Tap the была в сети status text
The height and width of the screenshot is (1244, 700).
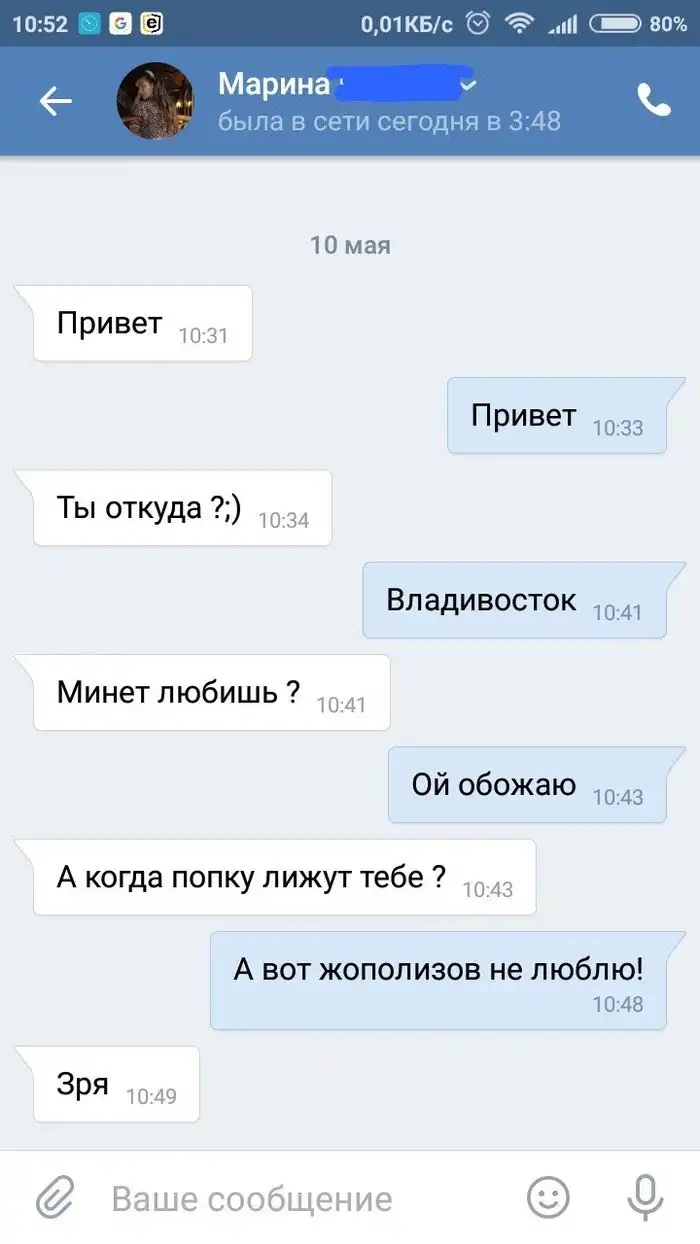[389, 122]
